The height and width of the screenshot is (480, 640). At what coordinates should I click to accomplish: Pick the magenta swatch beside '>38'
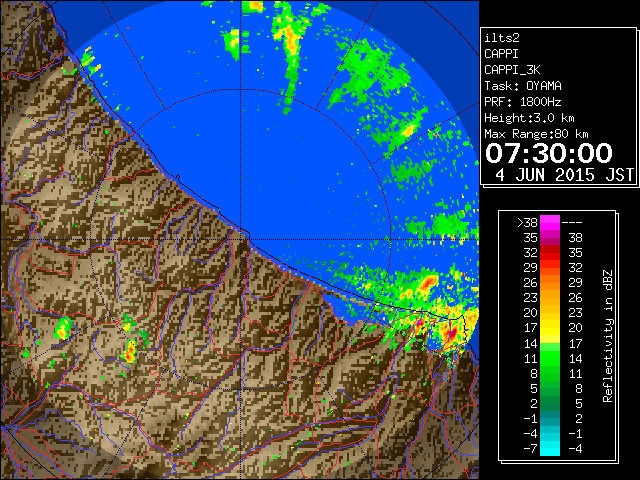click(x=550, y=223)
